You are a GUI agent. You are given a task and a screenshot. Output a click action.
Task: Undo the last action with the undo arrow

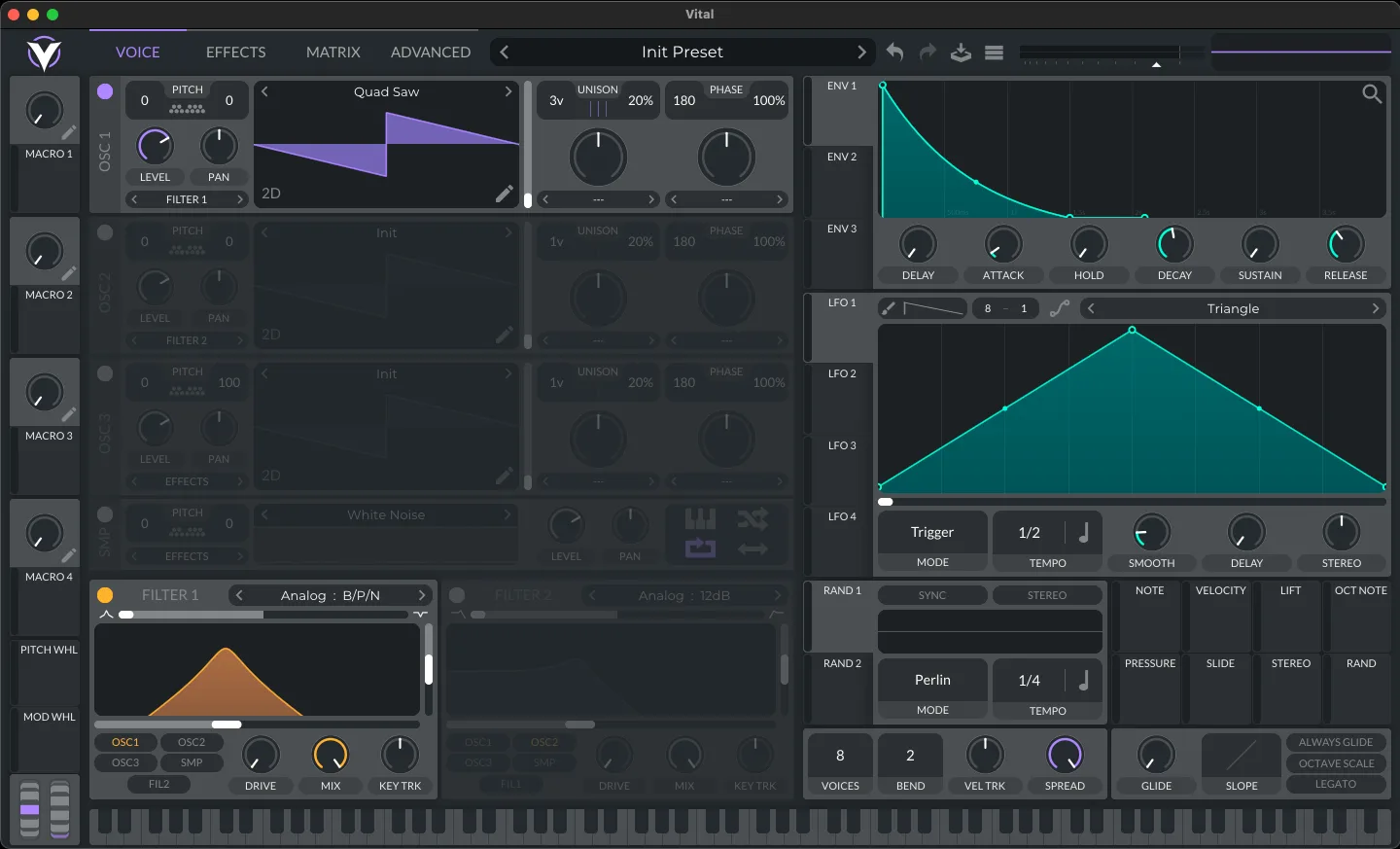pyautogui.click(x=894, y=52)
